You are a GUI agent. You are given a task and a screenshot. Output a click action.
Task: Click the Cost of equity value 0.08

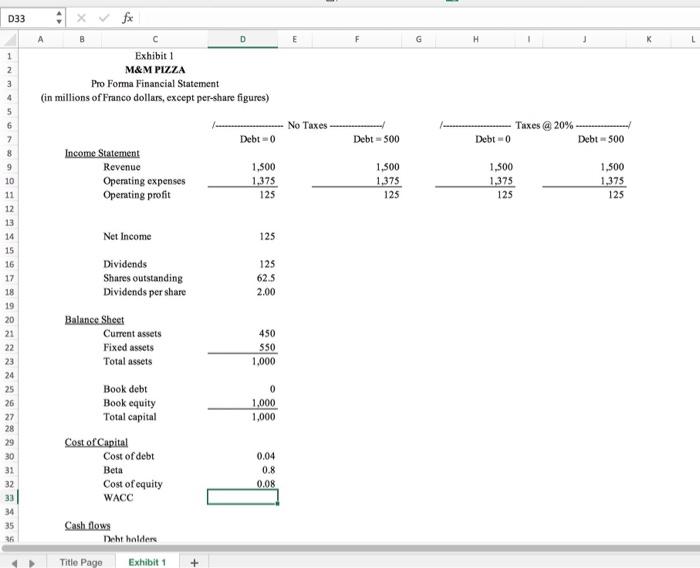pos(266,484)
